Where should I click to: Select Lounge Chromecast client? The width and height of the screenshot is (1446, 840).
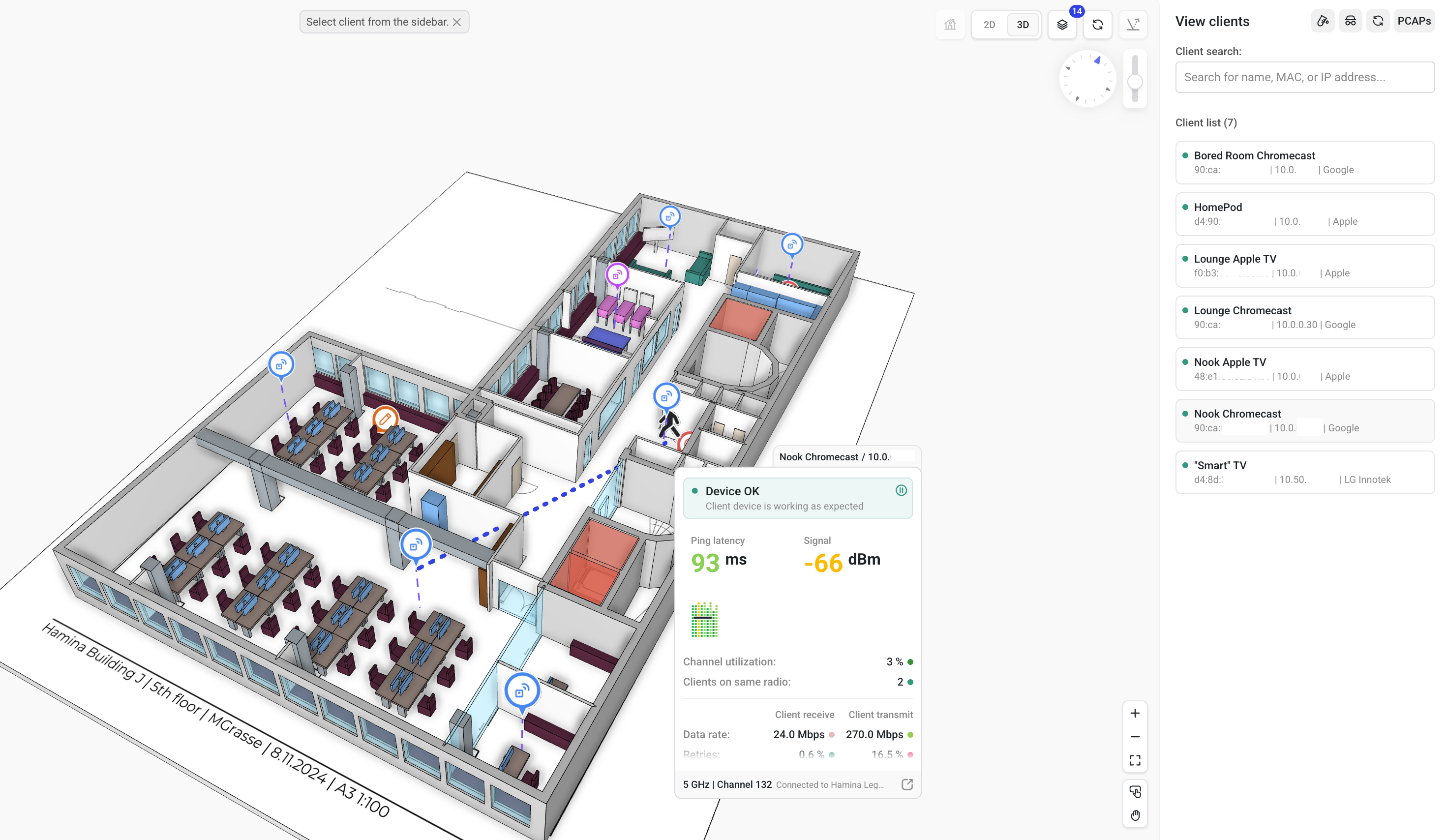coord(1305,317)
